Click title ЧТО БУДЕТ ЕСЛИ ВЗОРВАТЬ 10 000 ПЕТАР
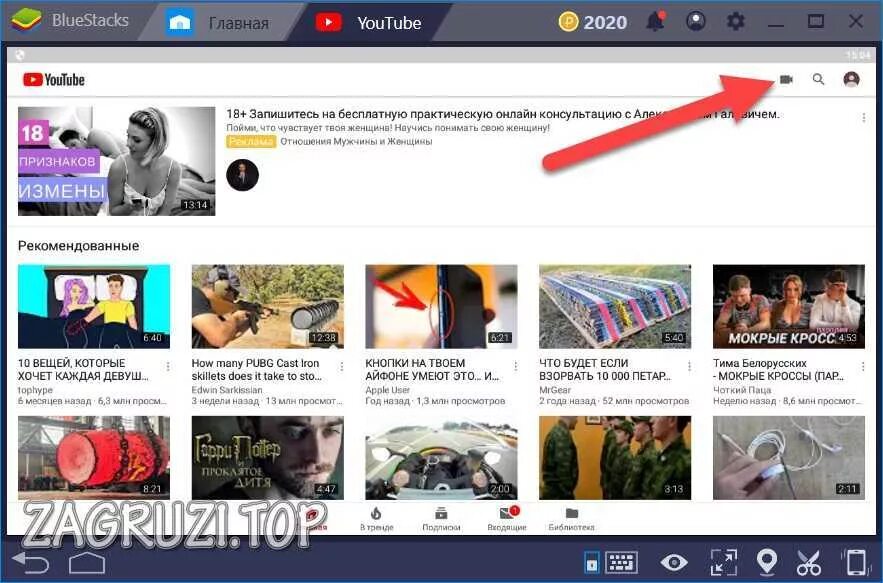 (605, 370)
